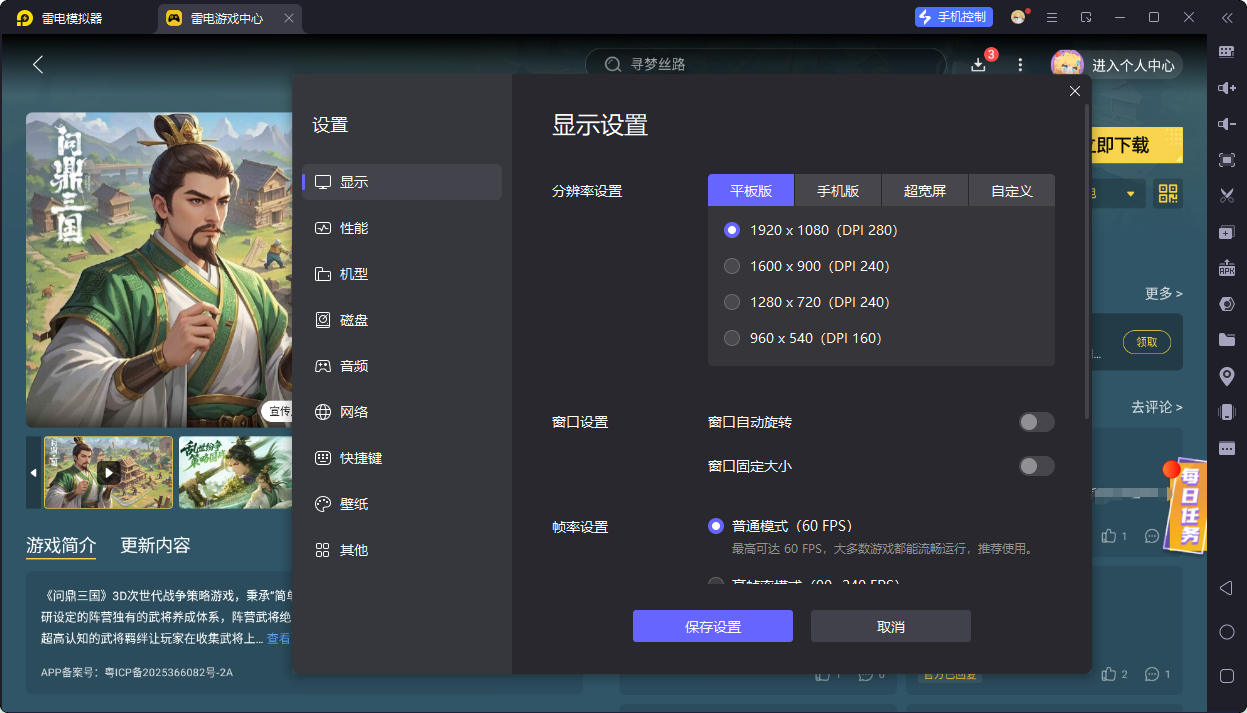Open shared folder icon in sidebar
Image resolution: width=1247 pixels, height=713 pixels.
point(1227,340)
